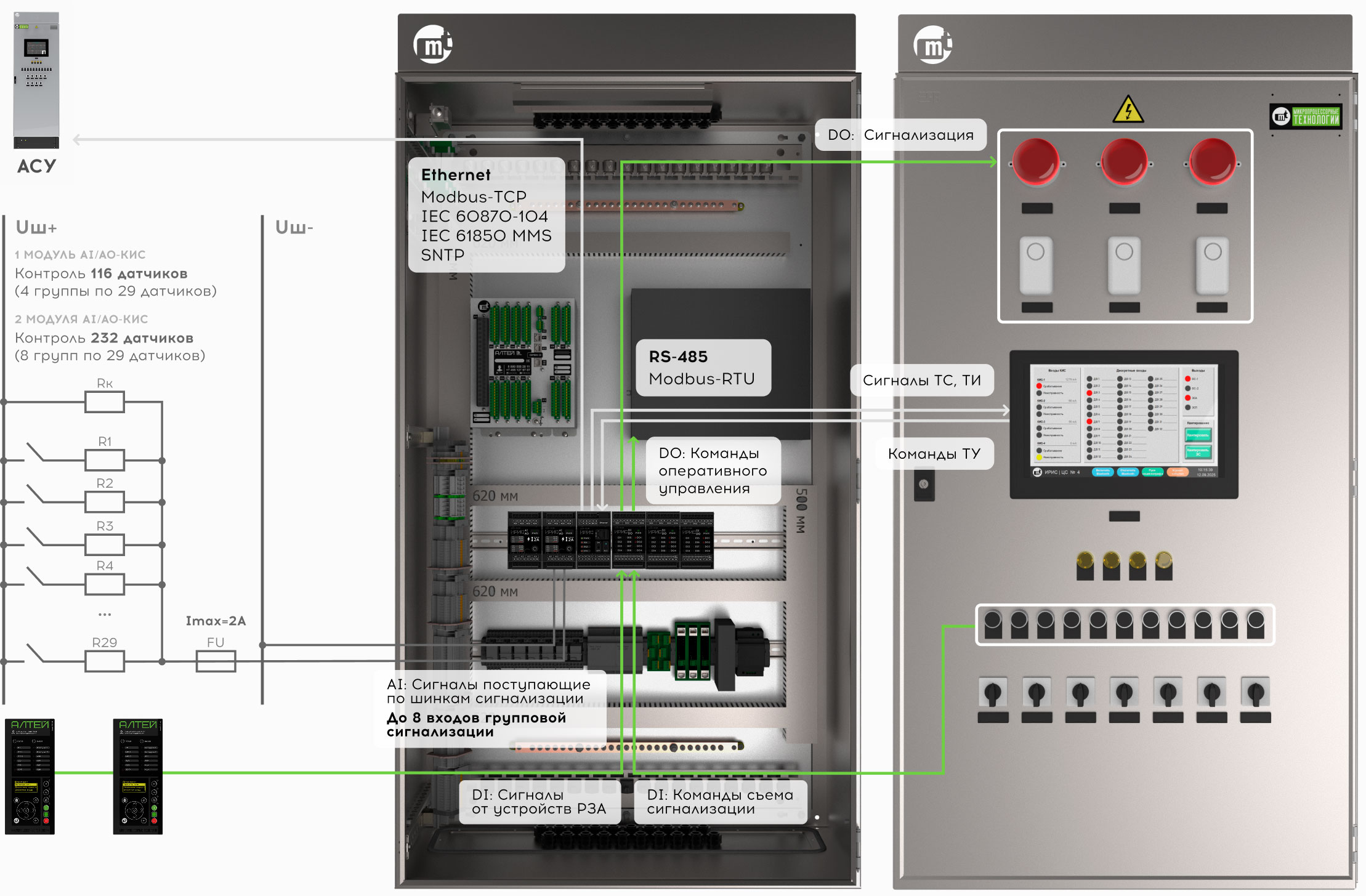Click the round logo on the right cabinet header
Screen dimensions: 1366x896
(x=932, y=45)
